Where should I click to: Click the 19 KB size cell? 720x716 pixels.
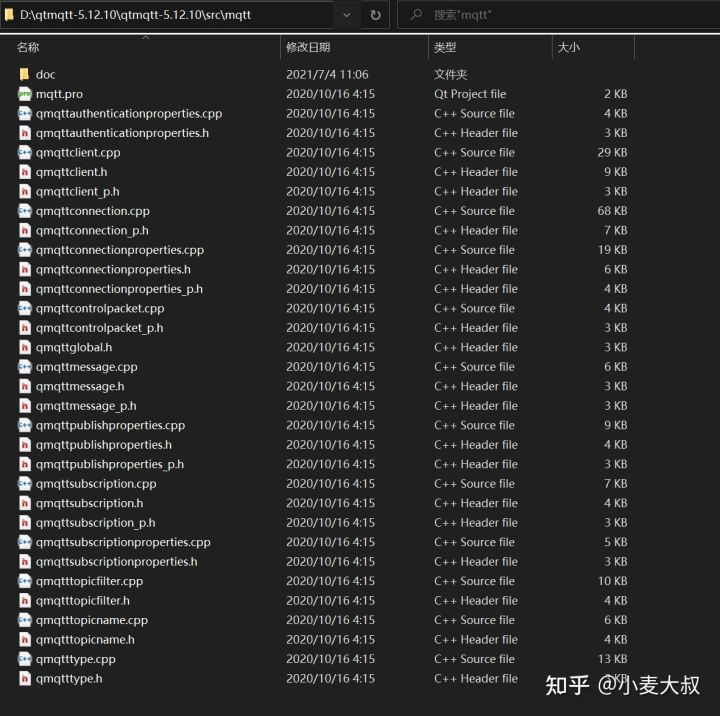[x=612, y=250]
